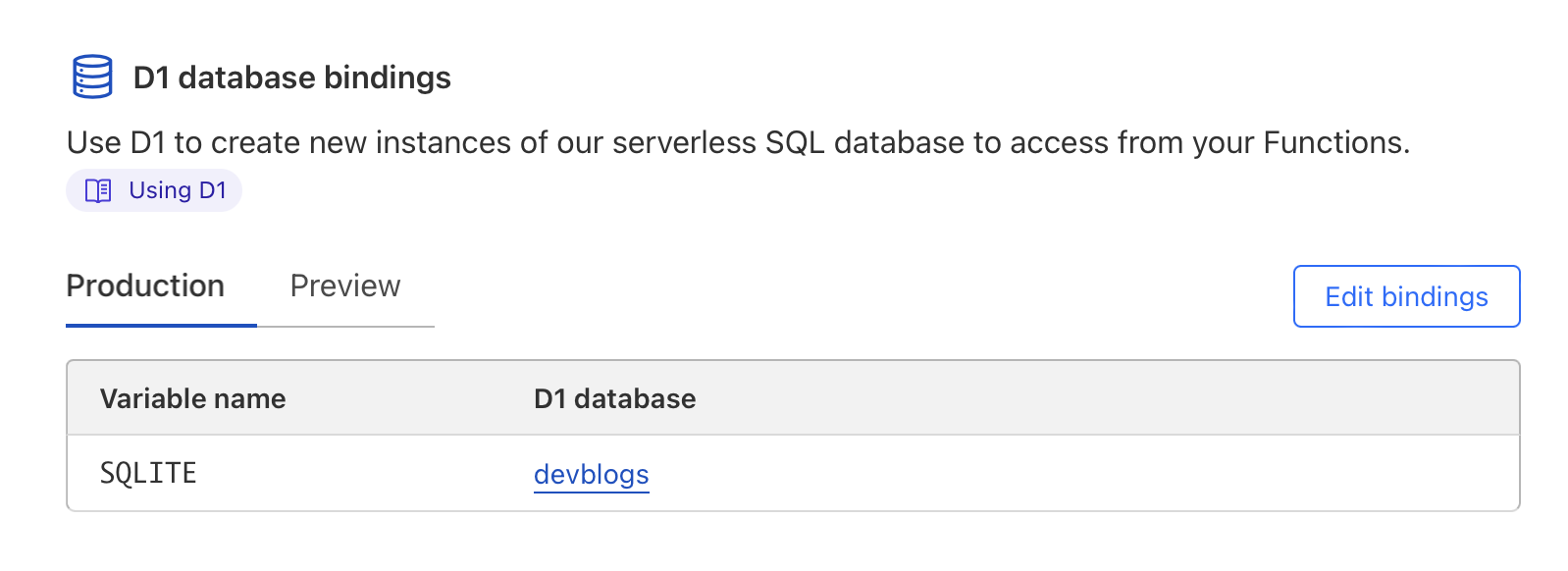Click the D1 database bindings heading

[x=290, y=78]
